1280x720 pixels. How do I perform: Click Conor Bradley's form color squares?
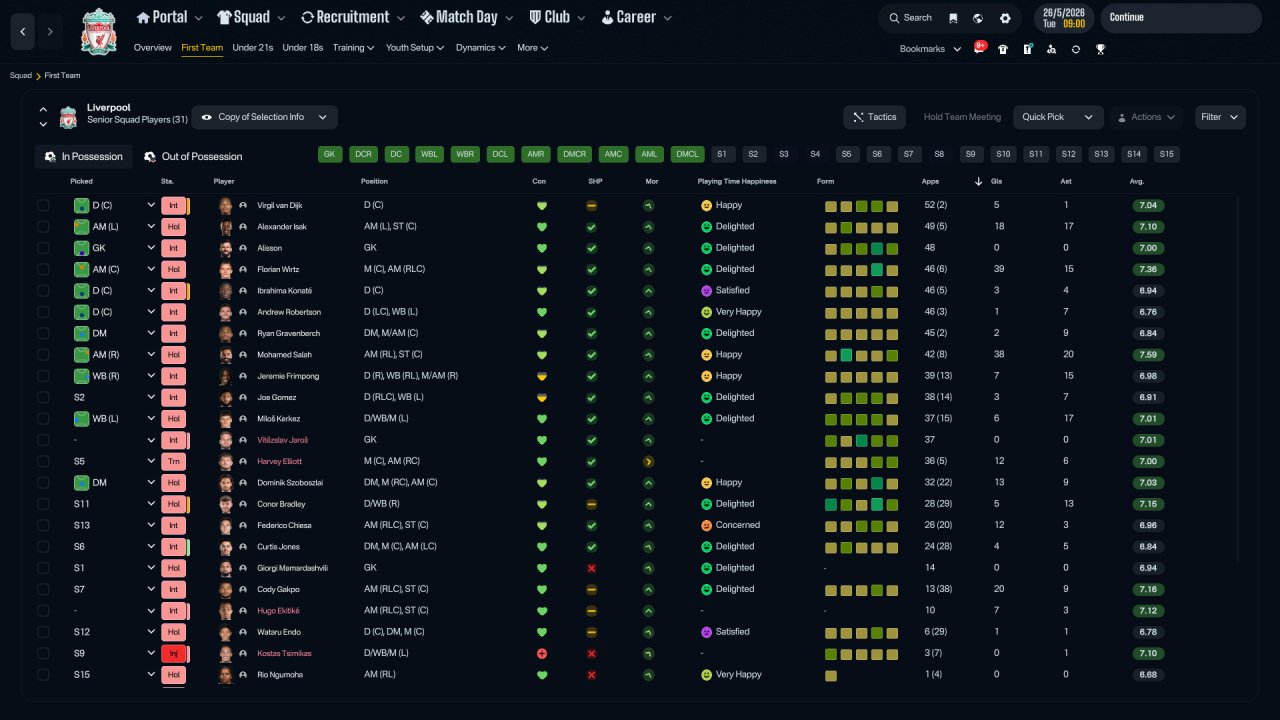coord(861,504)
